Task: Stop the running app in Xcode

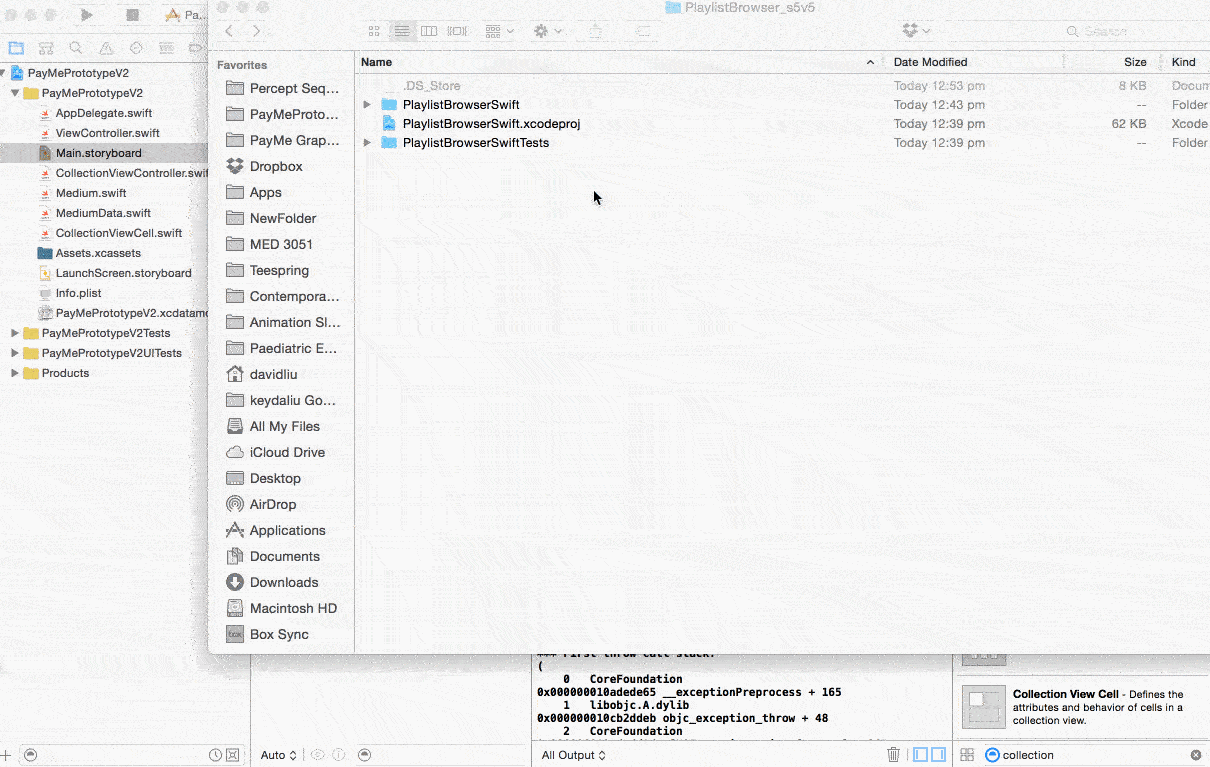Action: click(x=132, y=15)
